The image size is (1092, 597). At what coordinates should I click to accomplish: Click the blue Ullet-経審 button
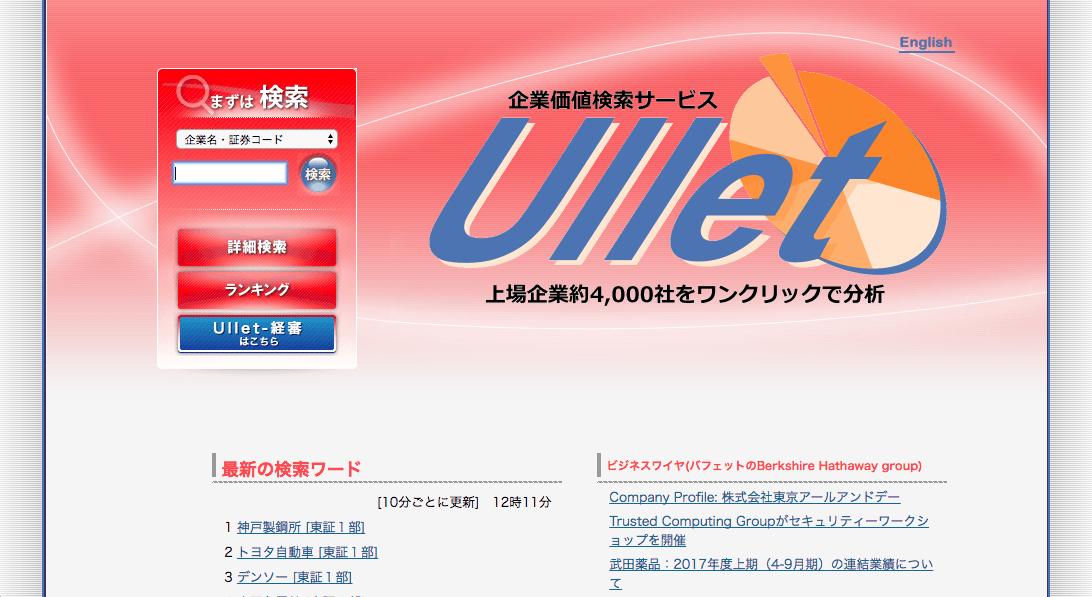click(257, 334)
